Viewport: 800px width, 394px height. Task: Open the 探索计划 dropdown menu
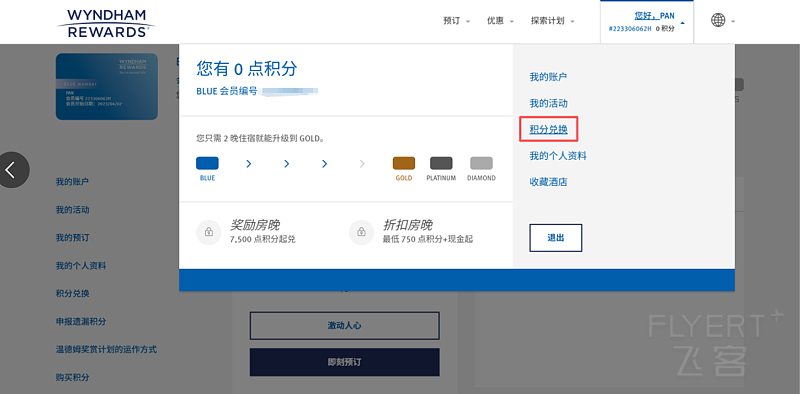pos(553,21)
